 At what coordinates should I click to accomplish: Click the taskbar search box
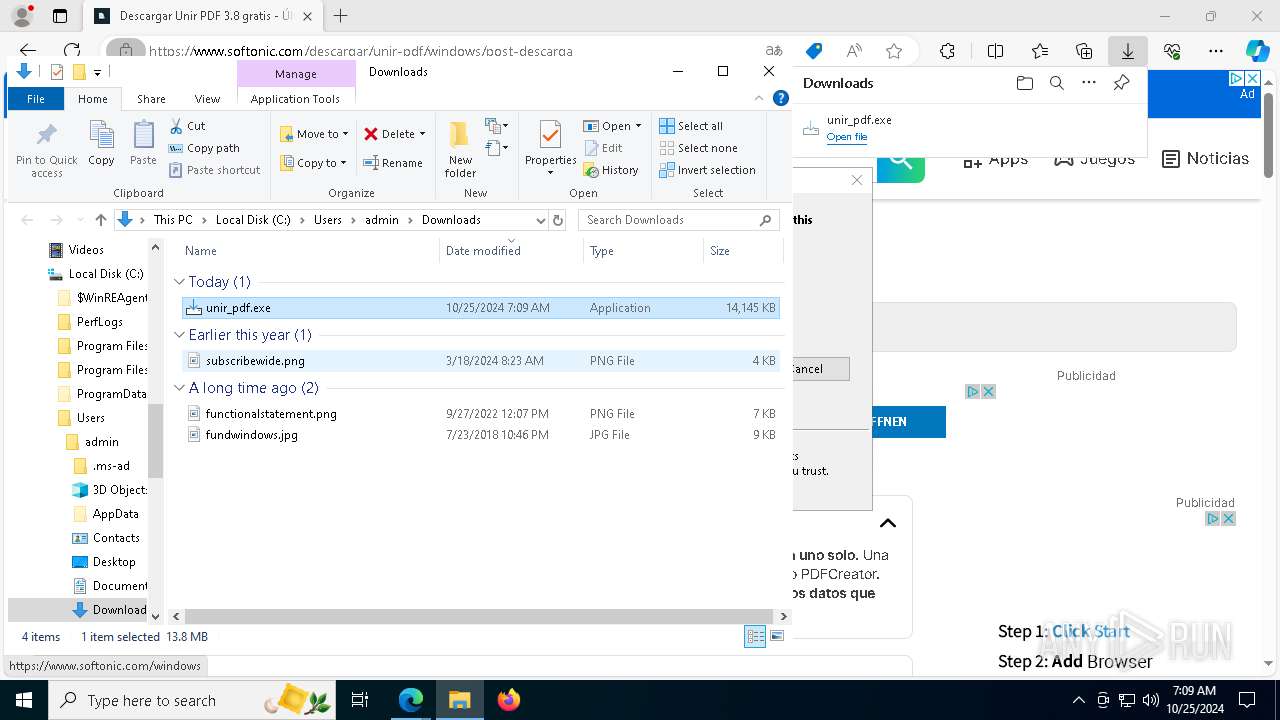(190, 701)
